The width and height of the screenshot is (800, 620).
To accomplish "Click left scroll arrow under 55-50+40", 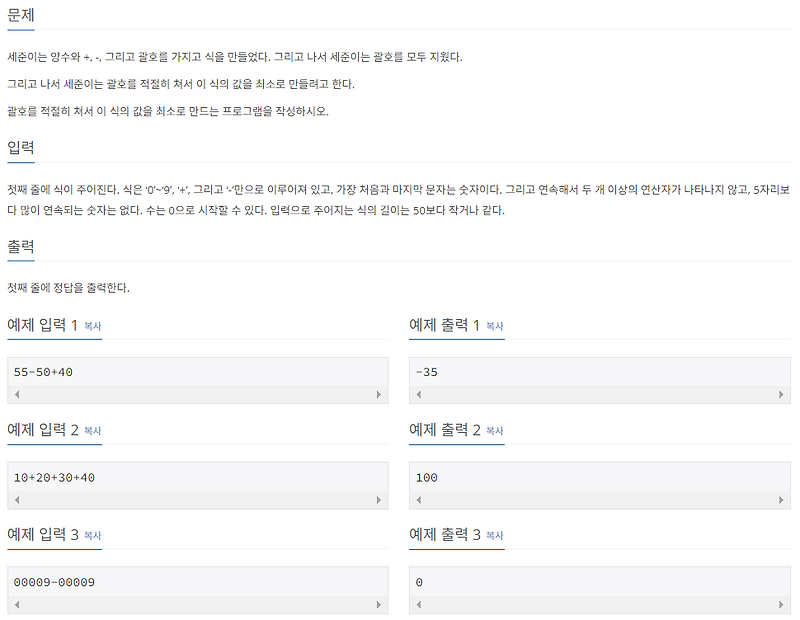I will [17, 394].
